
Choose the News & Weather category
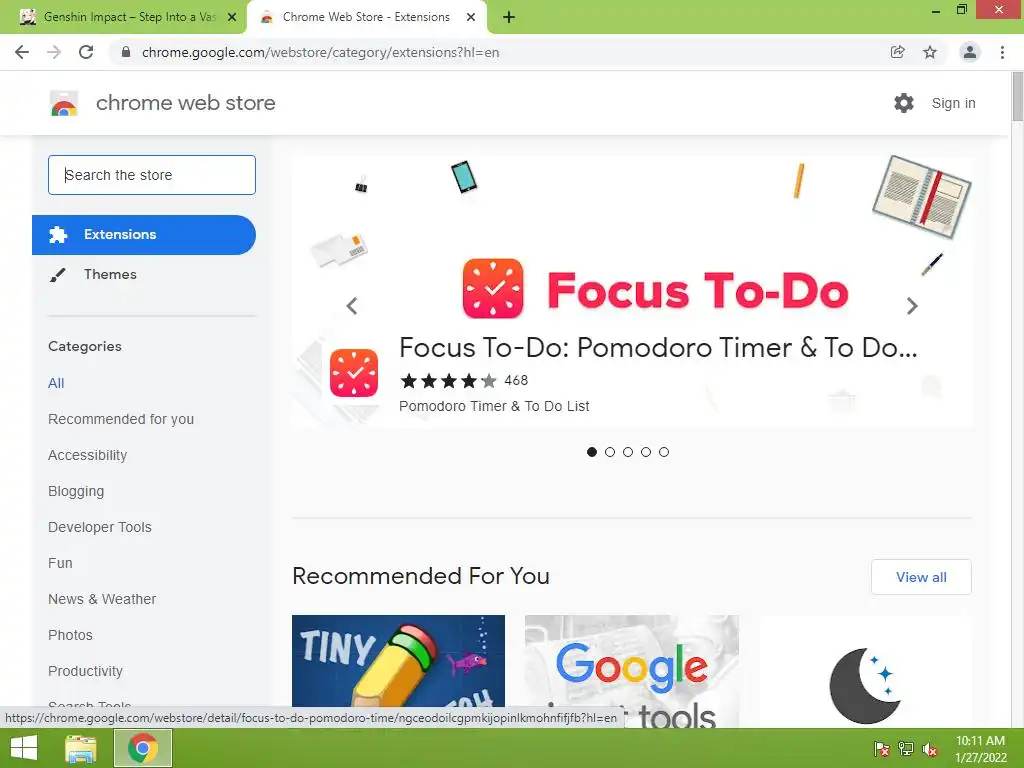coord(102,599)
